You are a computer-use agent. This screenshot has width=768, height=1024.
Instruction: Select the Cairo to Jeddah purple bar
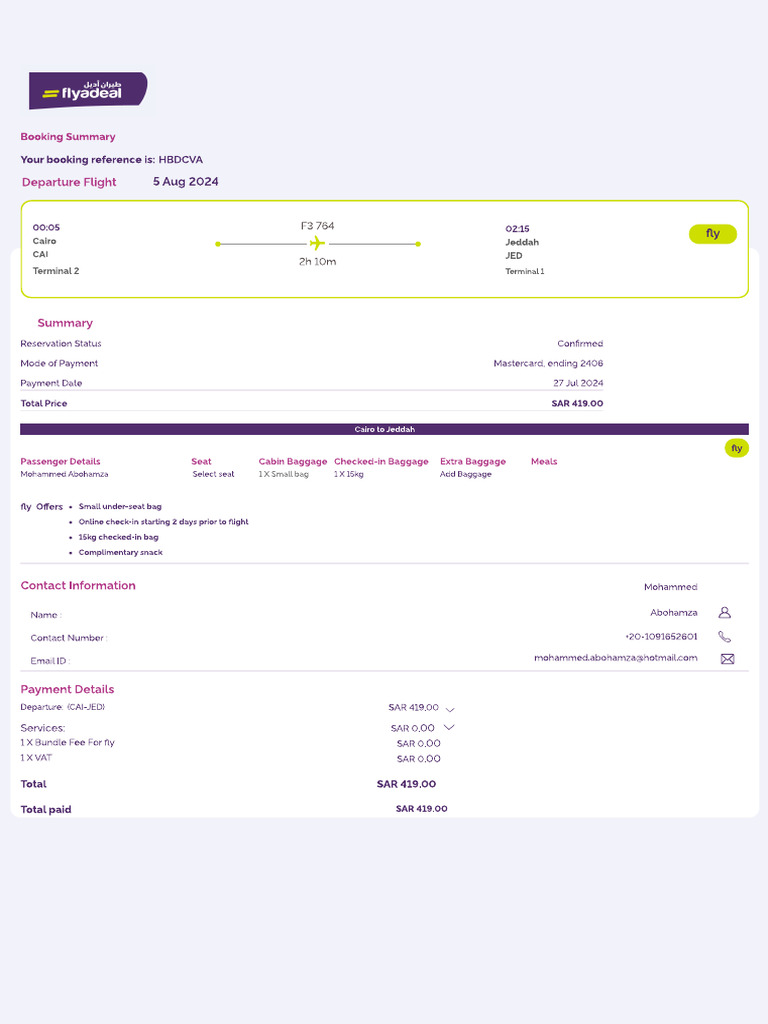click(x=384, y=429)
